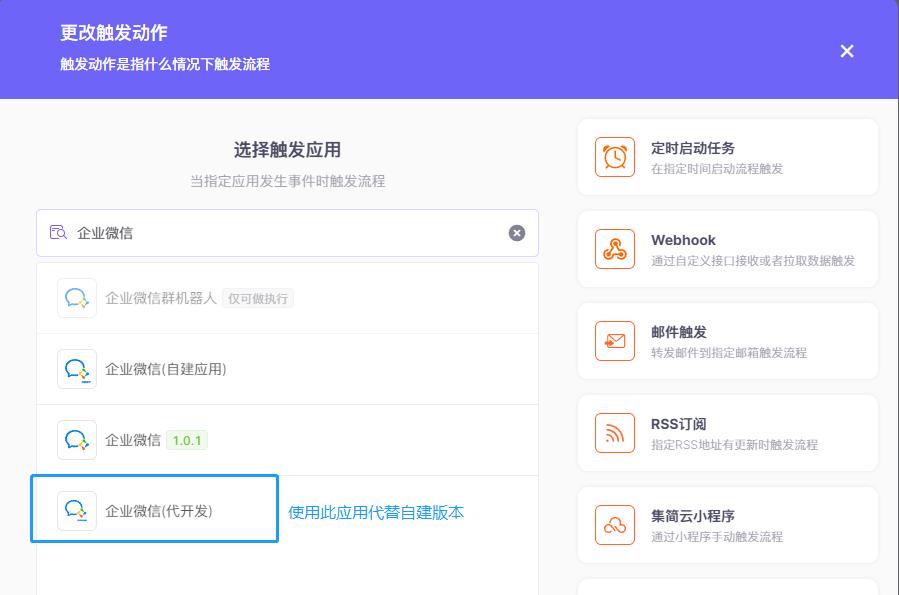Click the 企业微信(代开发) app icon
Viewport: 899px width, 595px height.
[77, 510]
